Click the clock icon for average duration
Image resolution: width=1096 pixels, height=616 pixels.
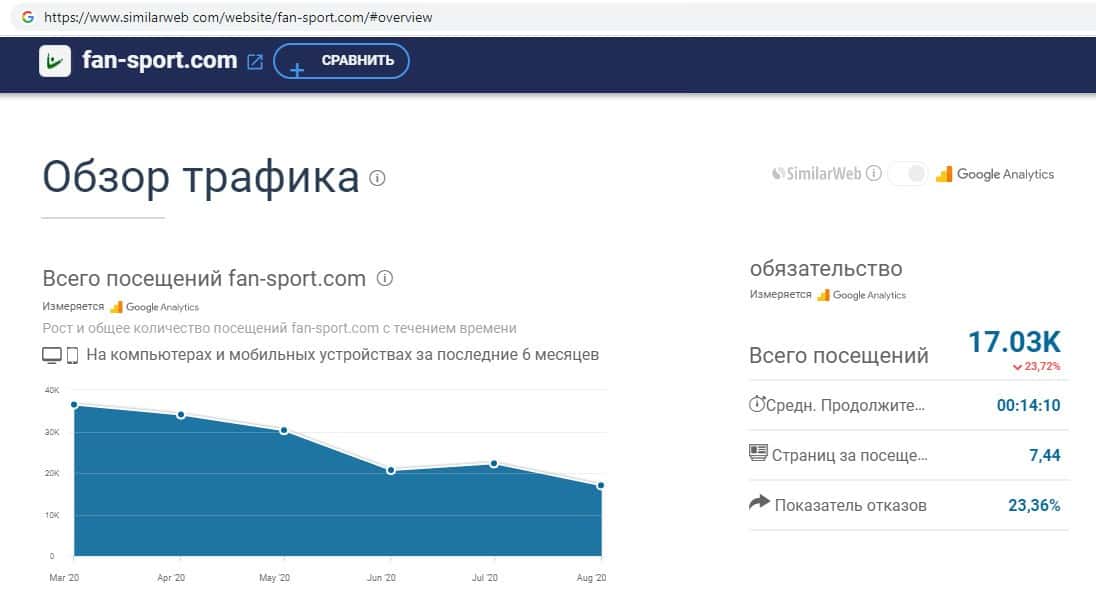757,403
